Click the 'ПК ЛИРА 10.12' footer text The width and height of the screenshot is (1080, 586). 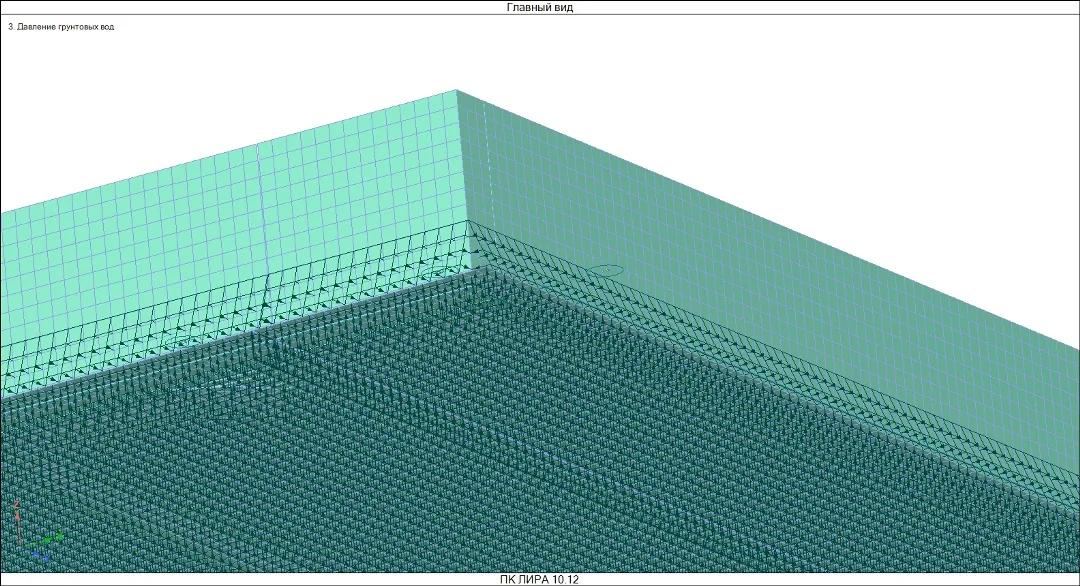[539, 580]
